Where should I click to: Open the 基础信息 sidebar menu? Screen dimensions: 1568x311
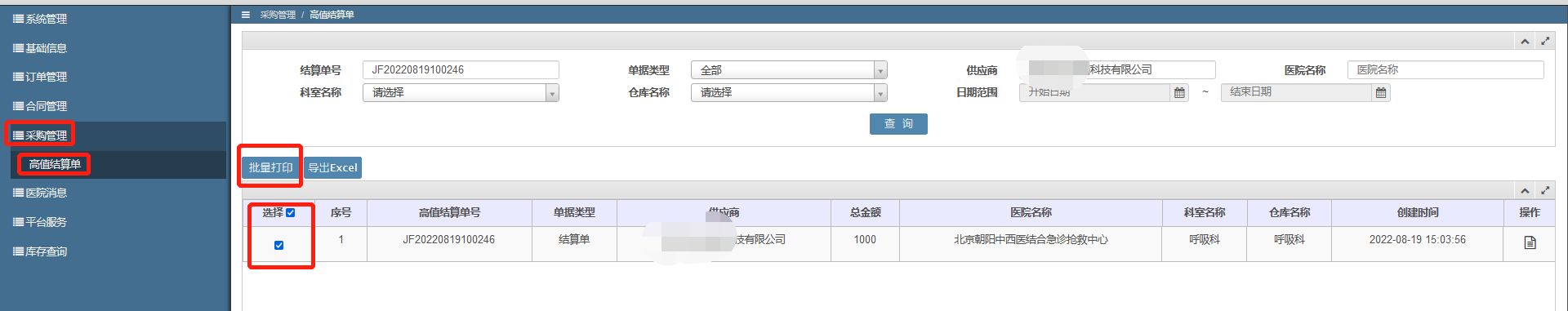click(39, 48)
